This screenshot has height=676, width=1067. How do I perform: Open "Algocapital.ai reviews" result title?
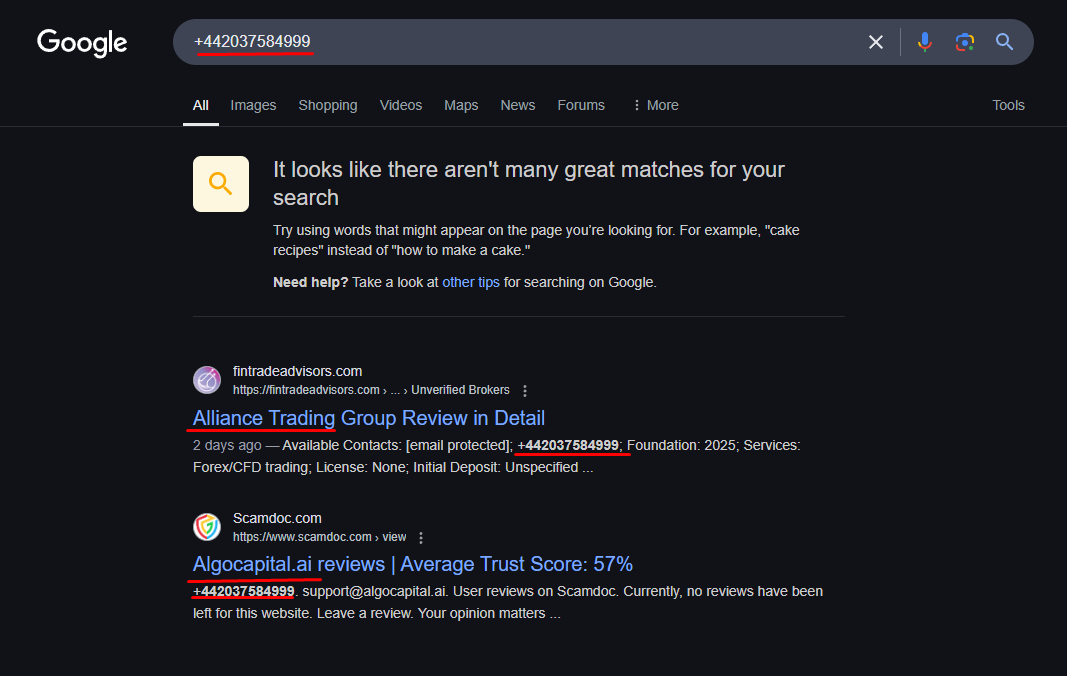(412, 564)
